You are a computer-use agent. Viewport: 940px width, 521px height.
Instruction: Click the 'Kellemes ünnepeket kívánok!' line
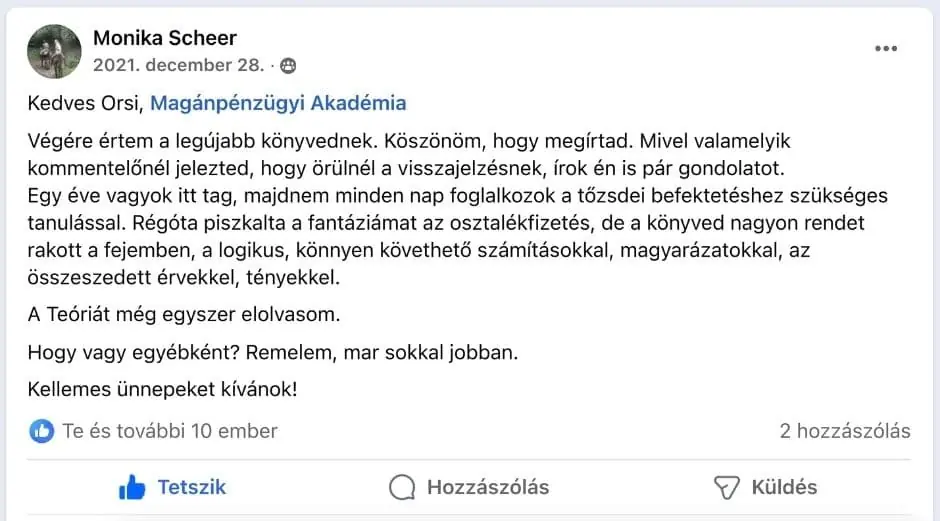tap(163, 389)
